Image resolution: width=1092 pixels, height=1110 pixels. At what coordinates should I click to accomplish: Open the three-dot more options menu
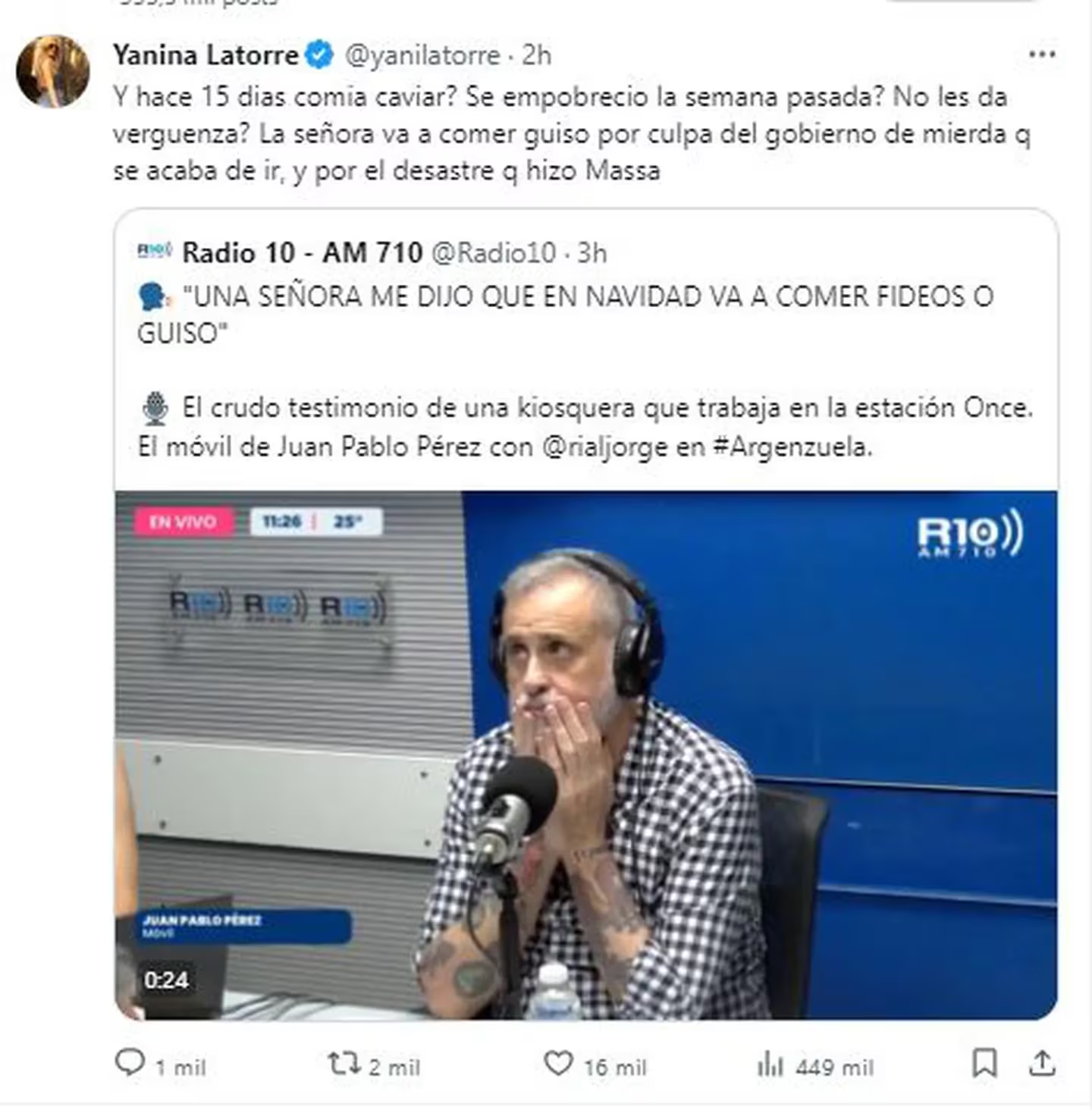point(1042,54)
